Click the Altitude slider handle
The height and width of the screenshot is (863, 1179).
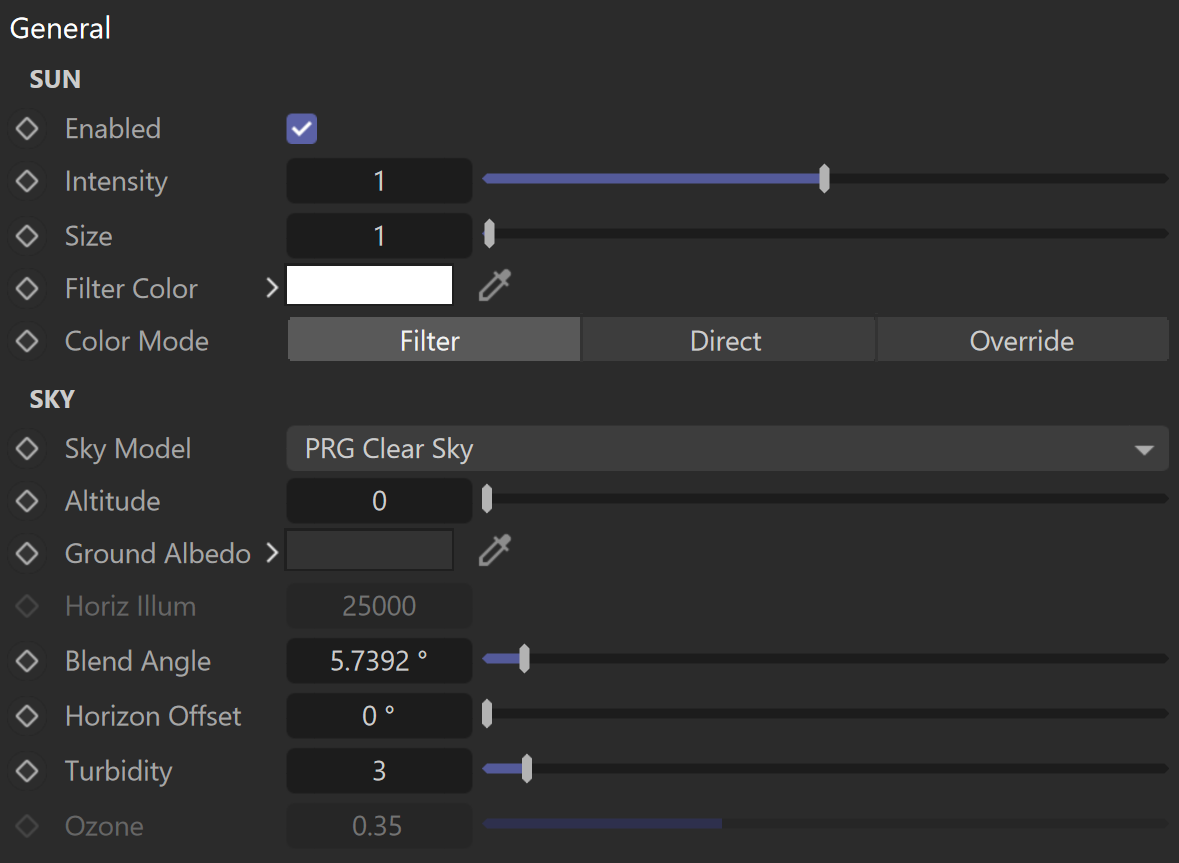tap(487, 498)
